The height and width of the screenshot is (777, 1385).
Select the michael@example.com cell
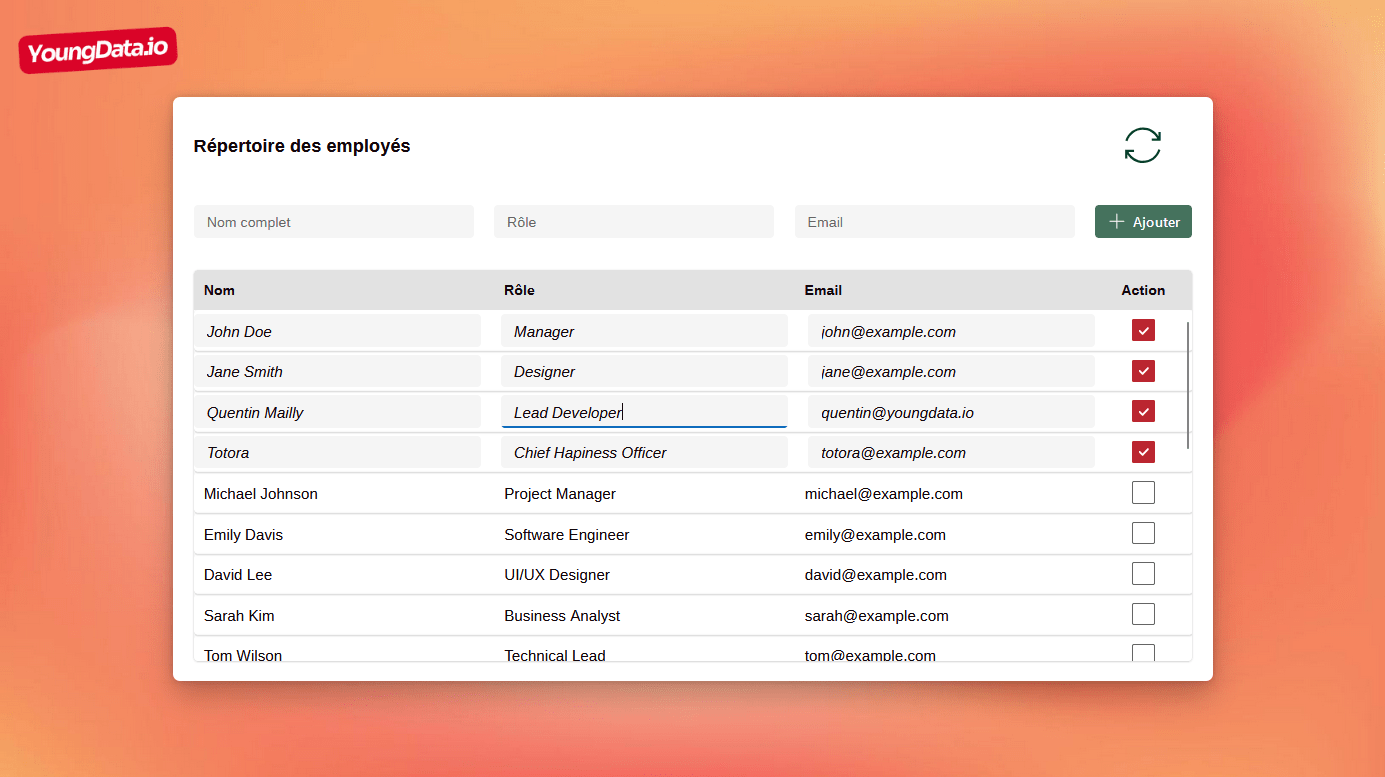point(884,493)
